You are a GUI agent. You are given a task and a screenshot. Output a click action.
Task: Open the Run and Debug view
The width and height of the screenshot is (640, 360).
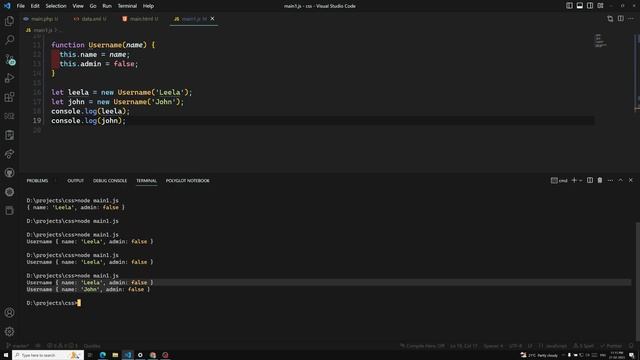[x=9, y=78]
